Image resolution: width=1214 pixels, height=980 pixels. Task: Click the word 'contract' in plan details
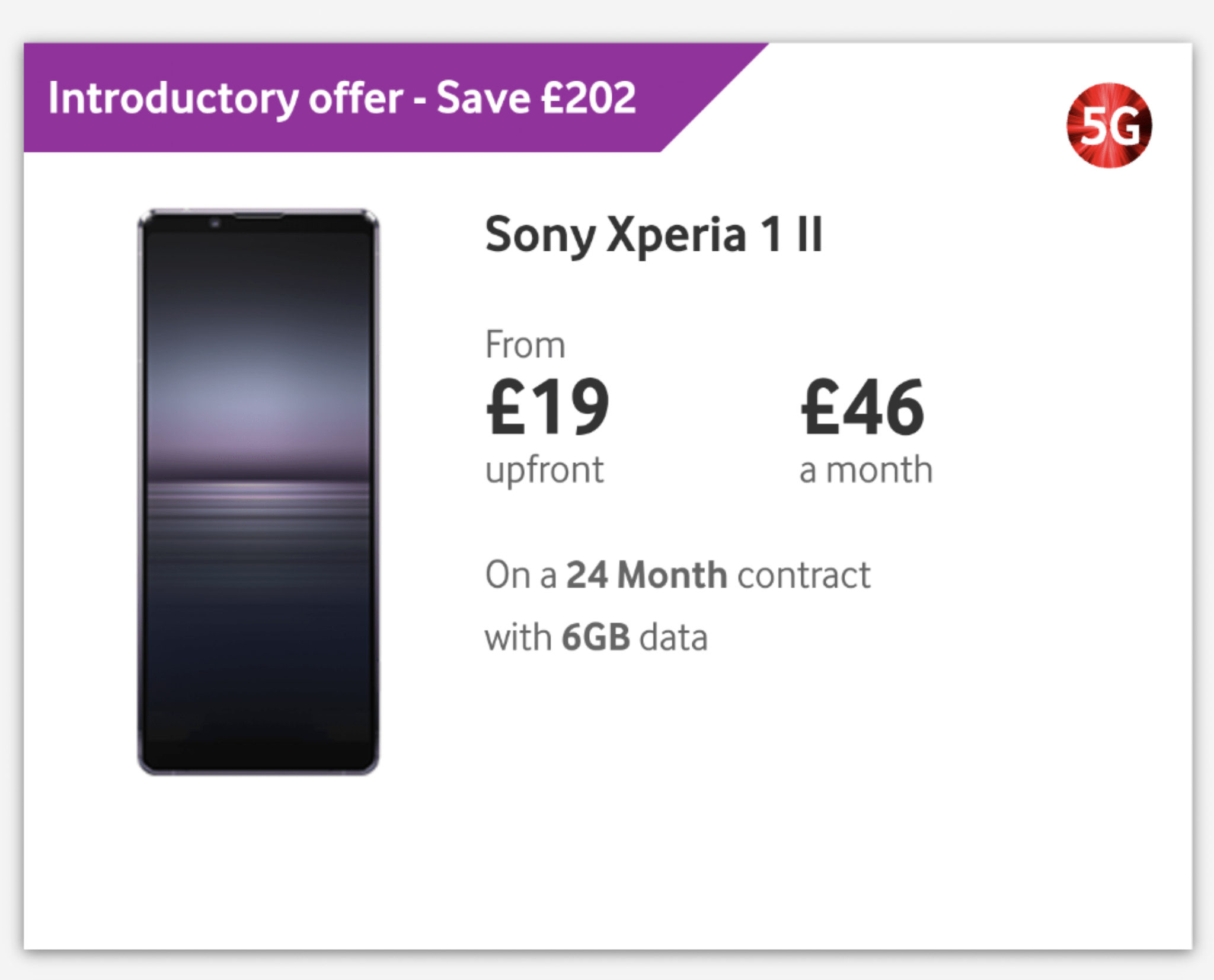point(804,575)
